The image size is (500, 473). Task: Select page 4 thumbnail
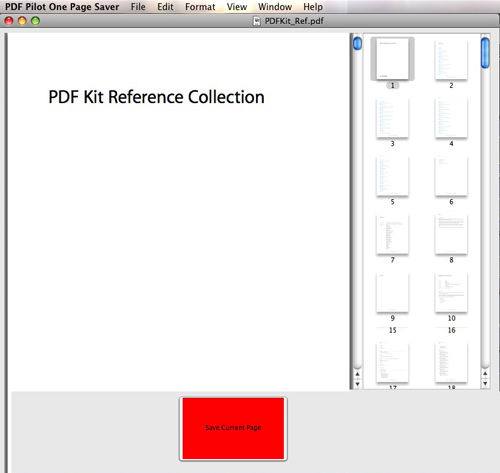[451, 118]
